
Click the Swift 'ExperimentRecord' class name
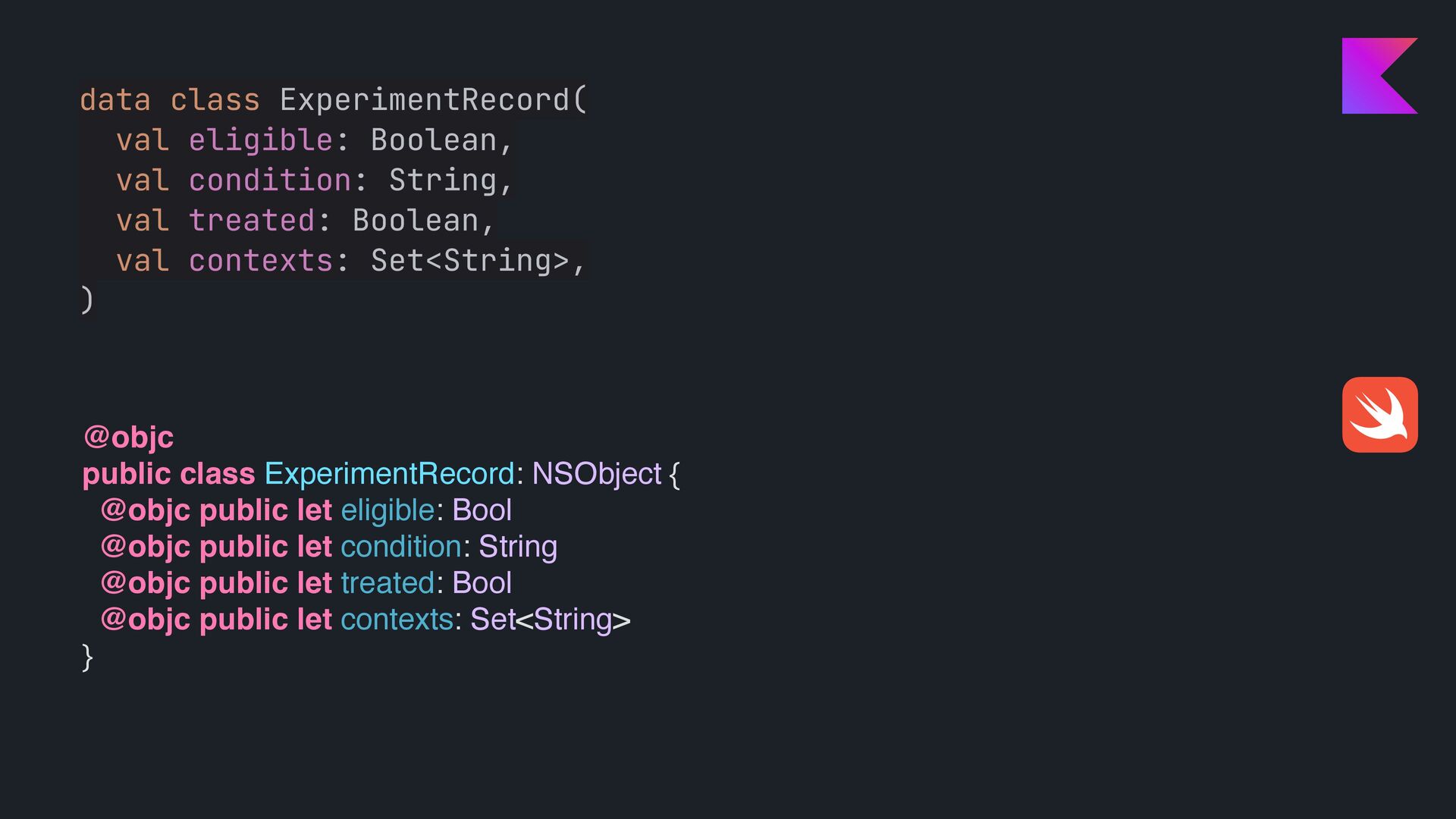pos(389,474)
